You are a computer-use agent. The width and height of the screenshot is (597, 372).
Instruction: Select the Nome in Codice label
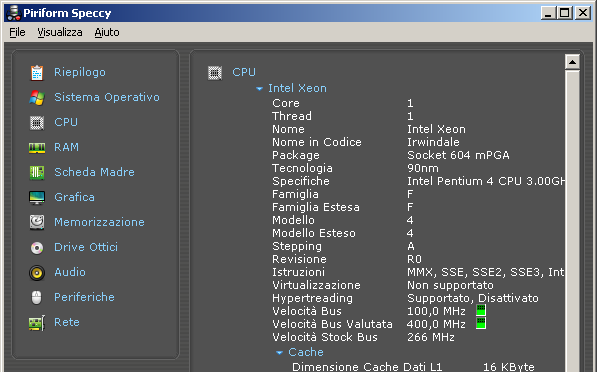(x=317, y=142)
